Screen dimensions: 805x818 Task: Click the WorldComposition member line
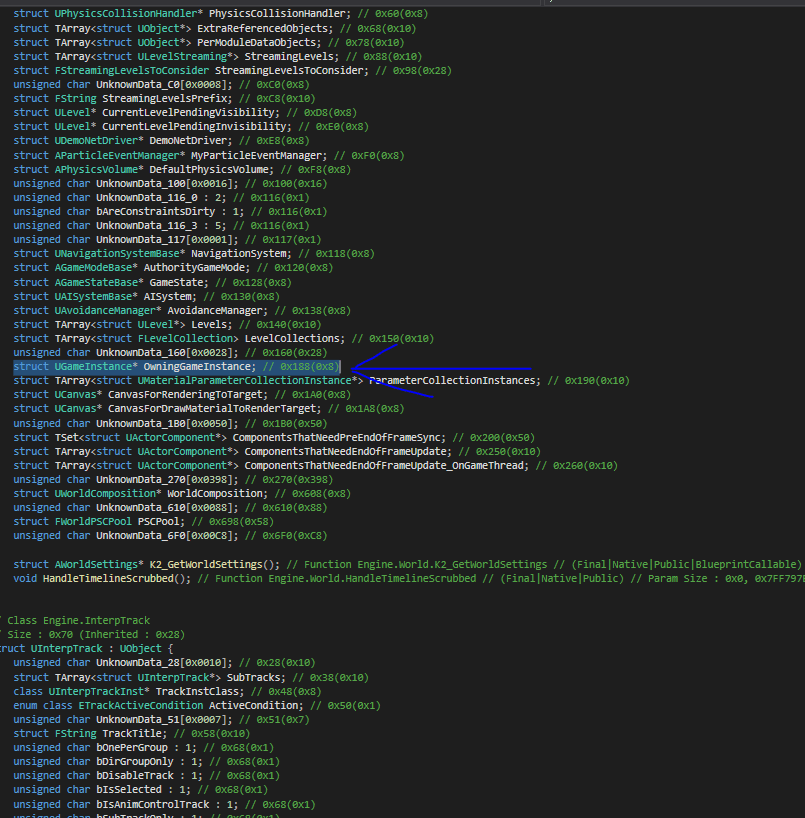(x=182, y=494)
